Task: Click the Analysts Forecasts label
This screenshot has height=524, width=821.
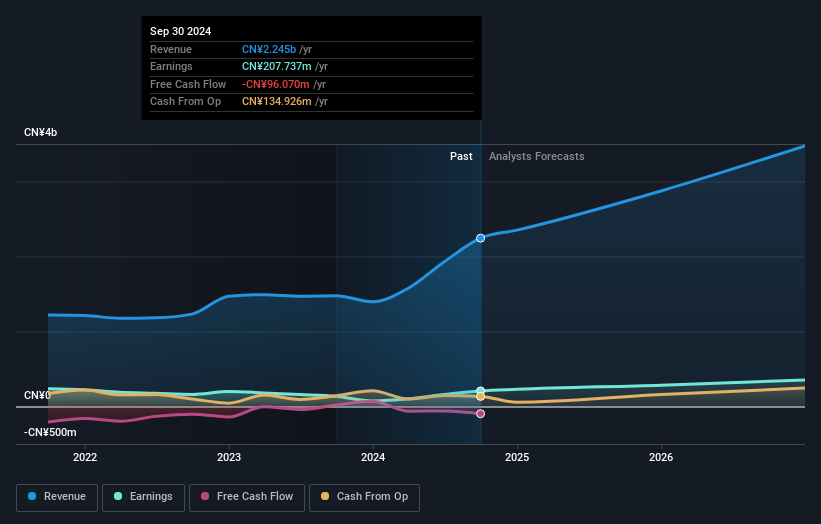Action: [537, 156]
